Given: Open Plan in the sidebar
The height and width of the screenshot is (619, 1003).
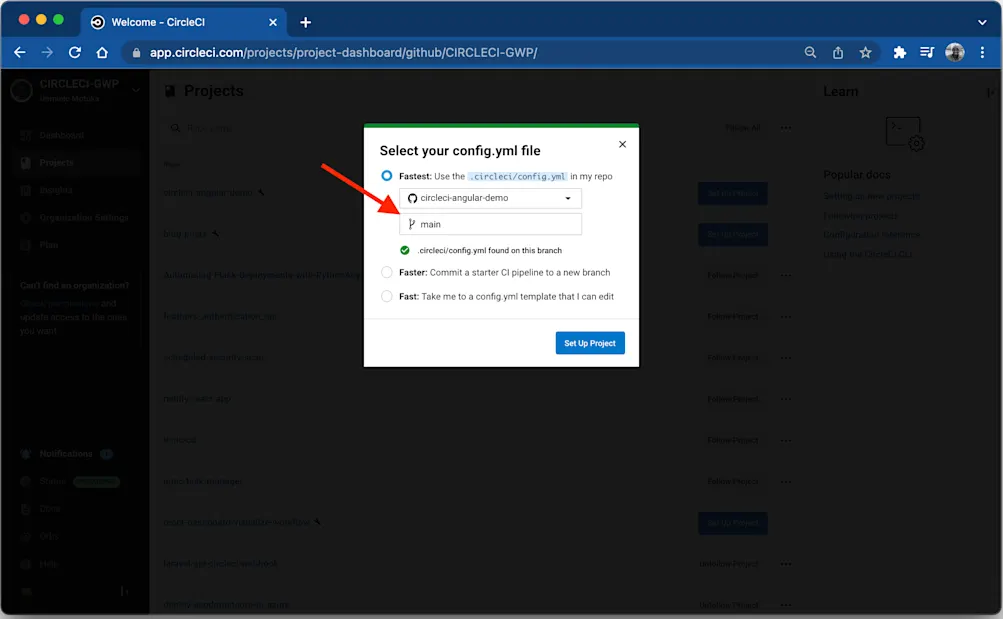Looking at the screenshot, I should tap(49, 246).
